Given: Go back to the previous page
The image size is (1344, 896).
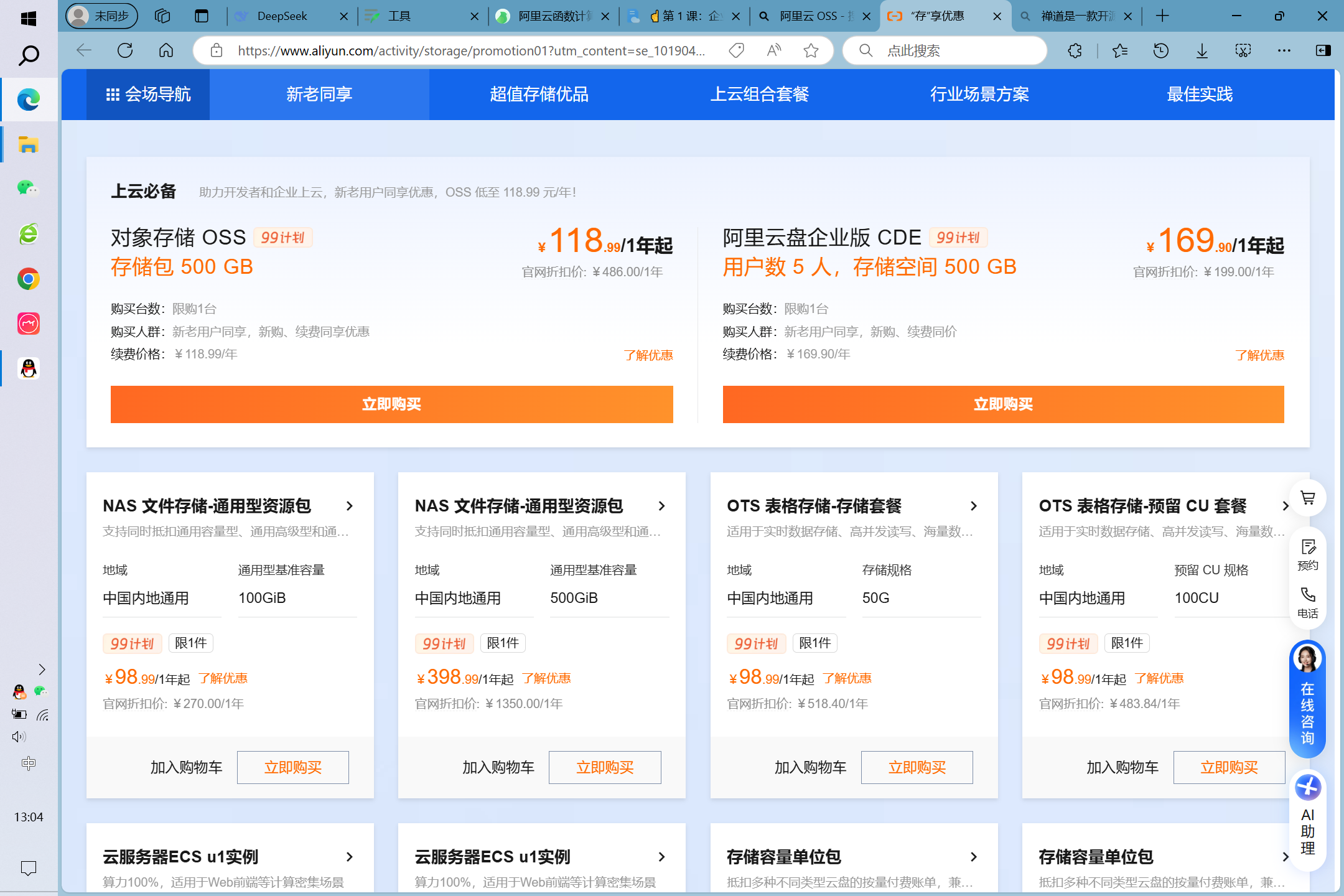Looking at the screenshot, I should 84,50.
